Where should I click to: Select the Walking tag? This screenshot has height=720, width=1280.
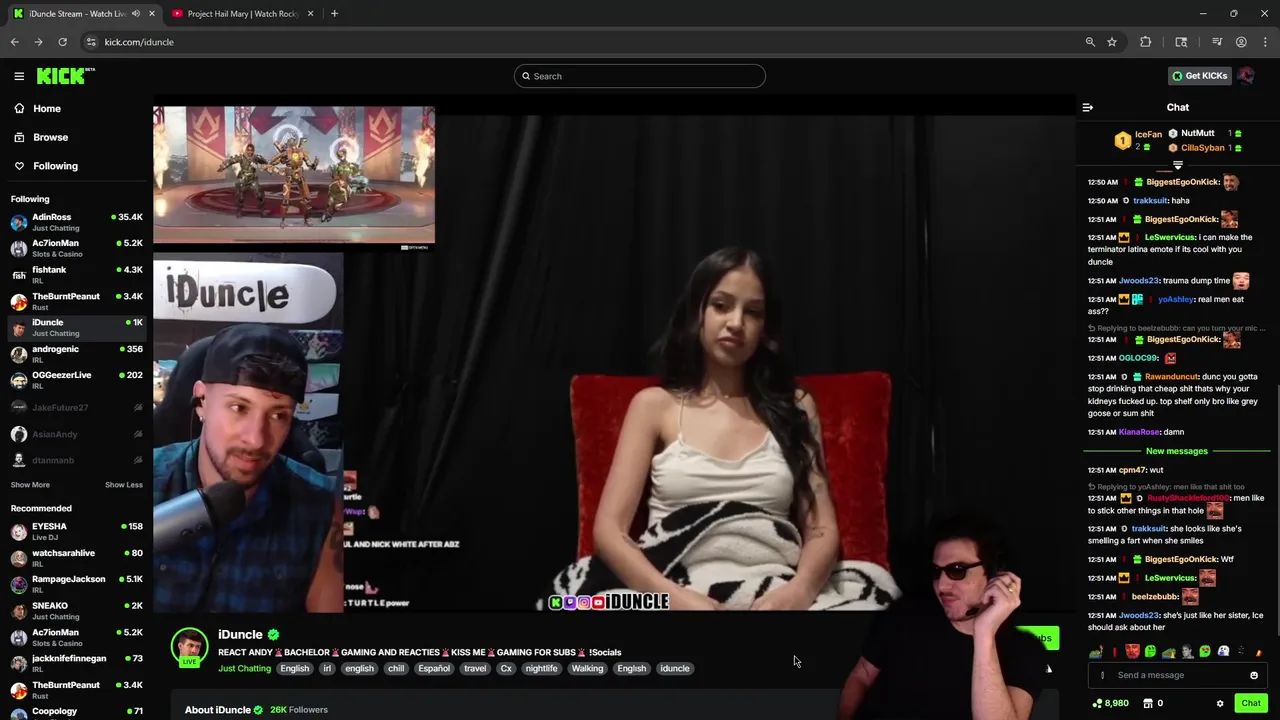[587, 668]
